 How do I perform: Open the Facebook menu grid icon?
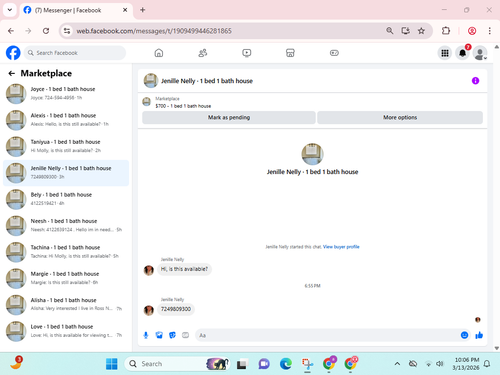click(x=445, y=53)
